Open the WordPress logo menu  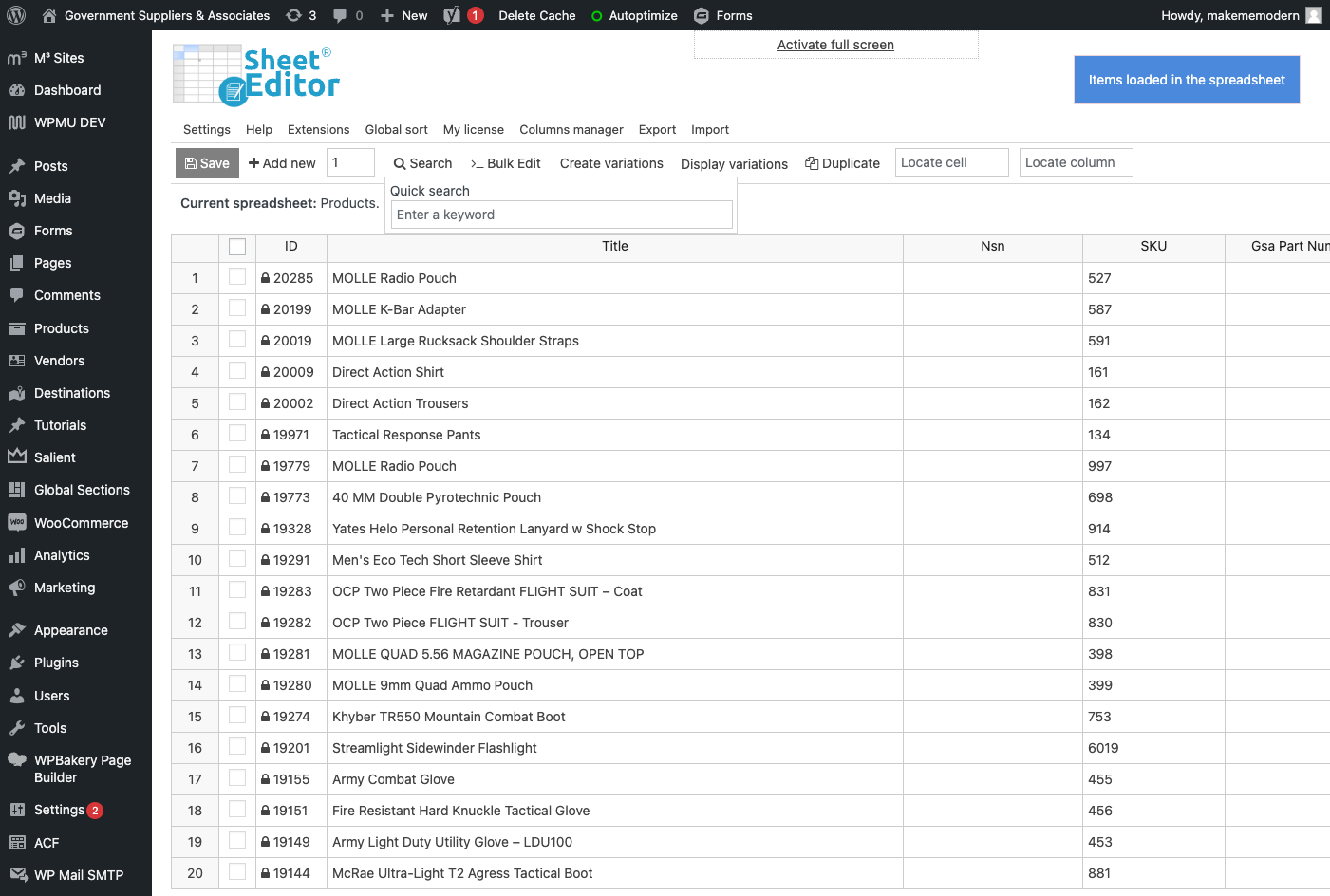[x=16, y=15]
